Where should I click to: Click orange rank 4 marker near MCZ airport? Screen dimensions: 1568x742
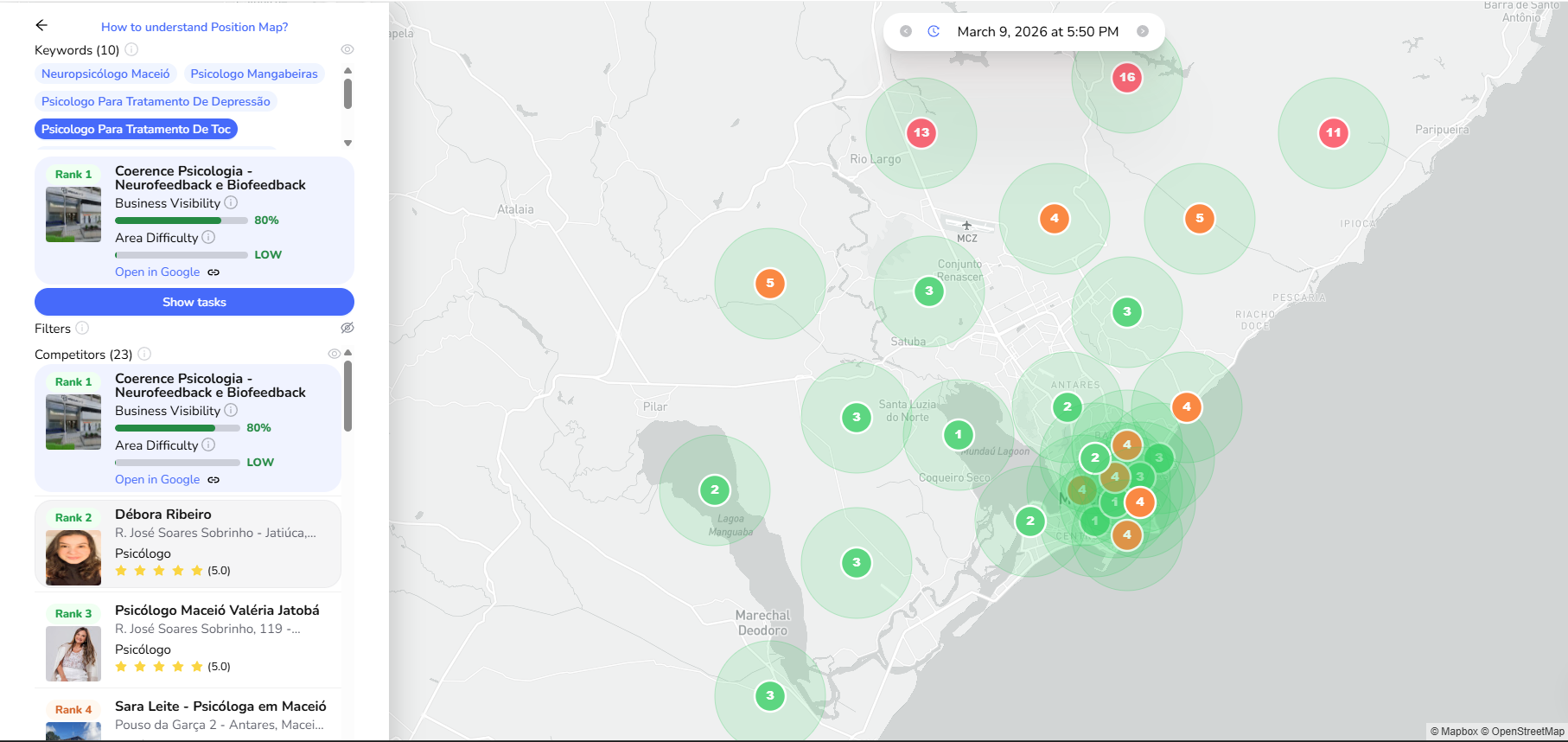(1055, 219)
